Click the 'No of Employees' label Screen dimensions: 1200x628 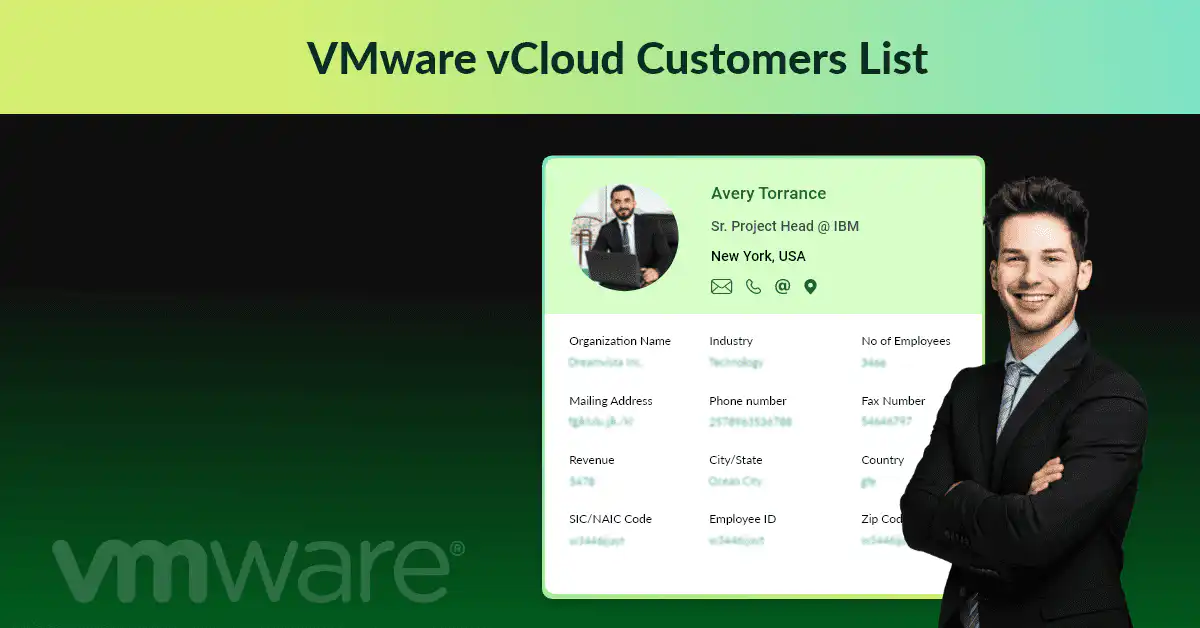click(906, 341)
